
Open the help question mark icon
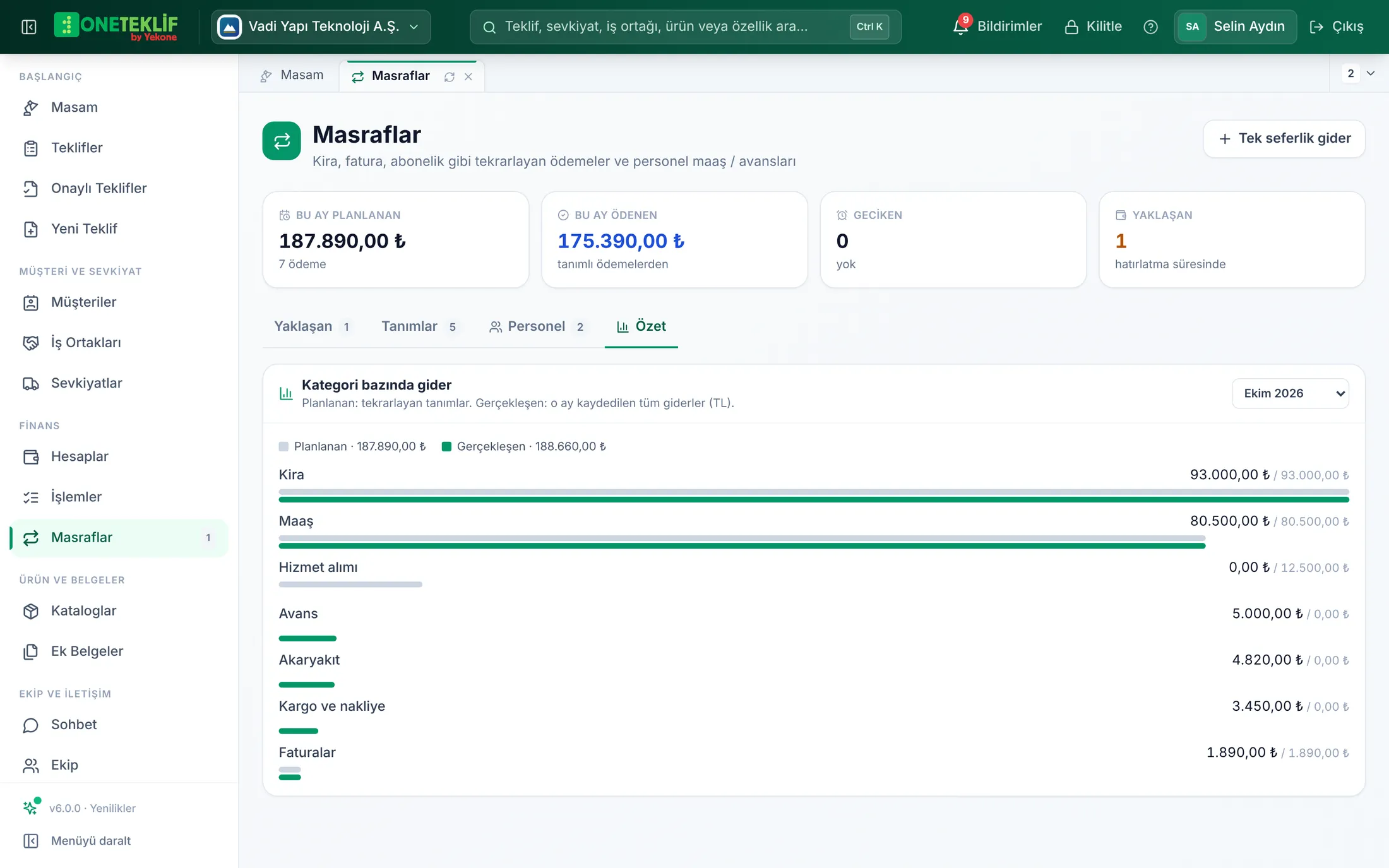point(1150,27)
